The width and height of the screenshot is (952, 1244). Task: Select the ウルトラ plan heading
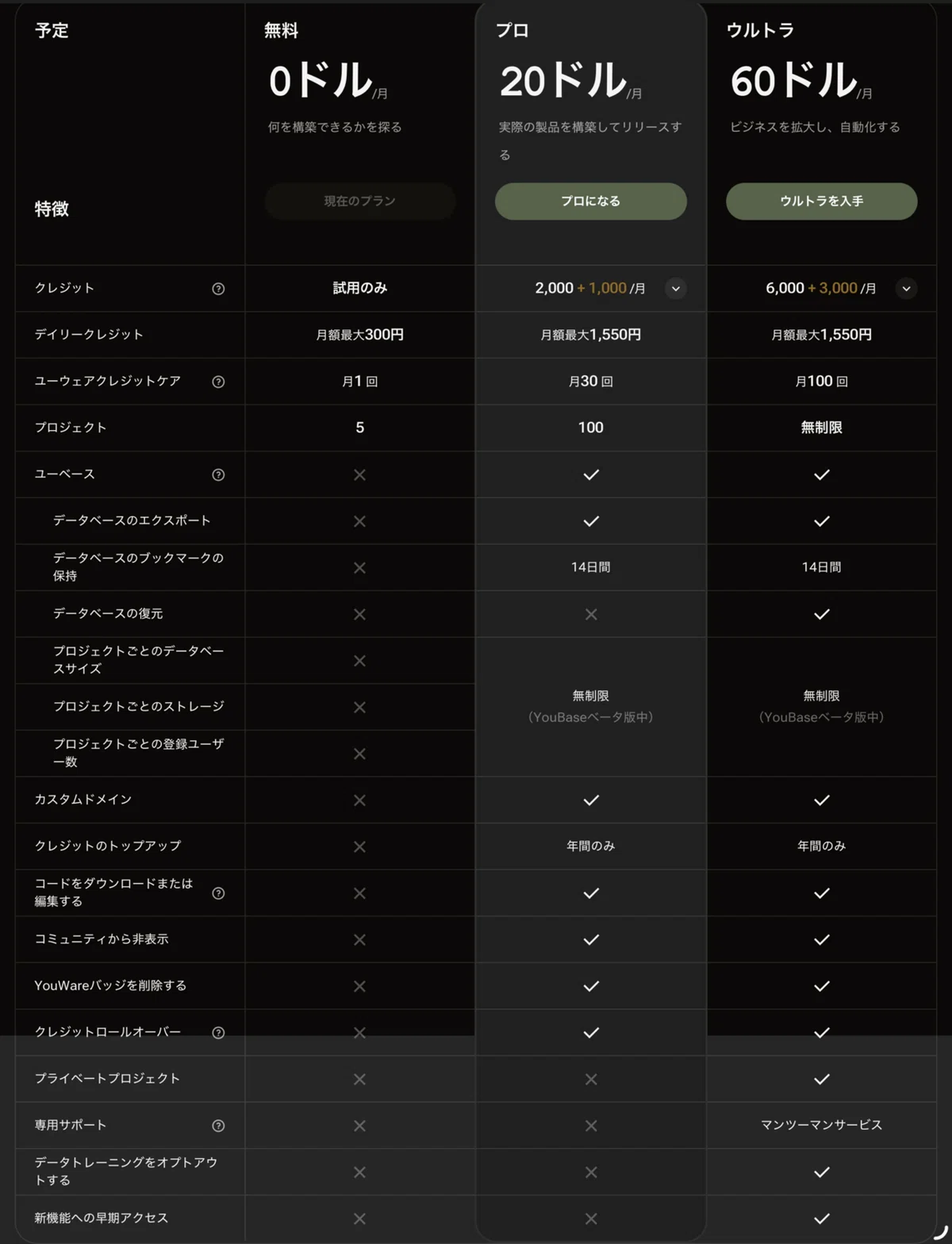tap(760, 30)
